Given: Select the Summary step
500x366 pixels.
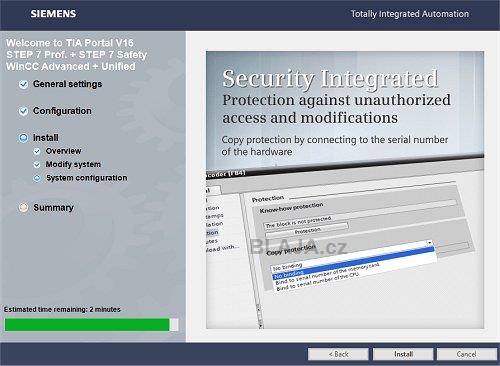Looking at the screenshot, I should [53, 208].
